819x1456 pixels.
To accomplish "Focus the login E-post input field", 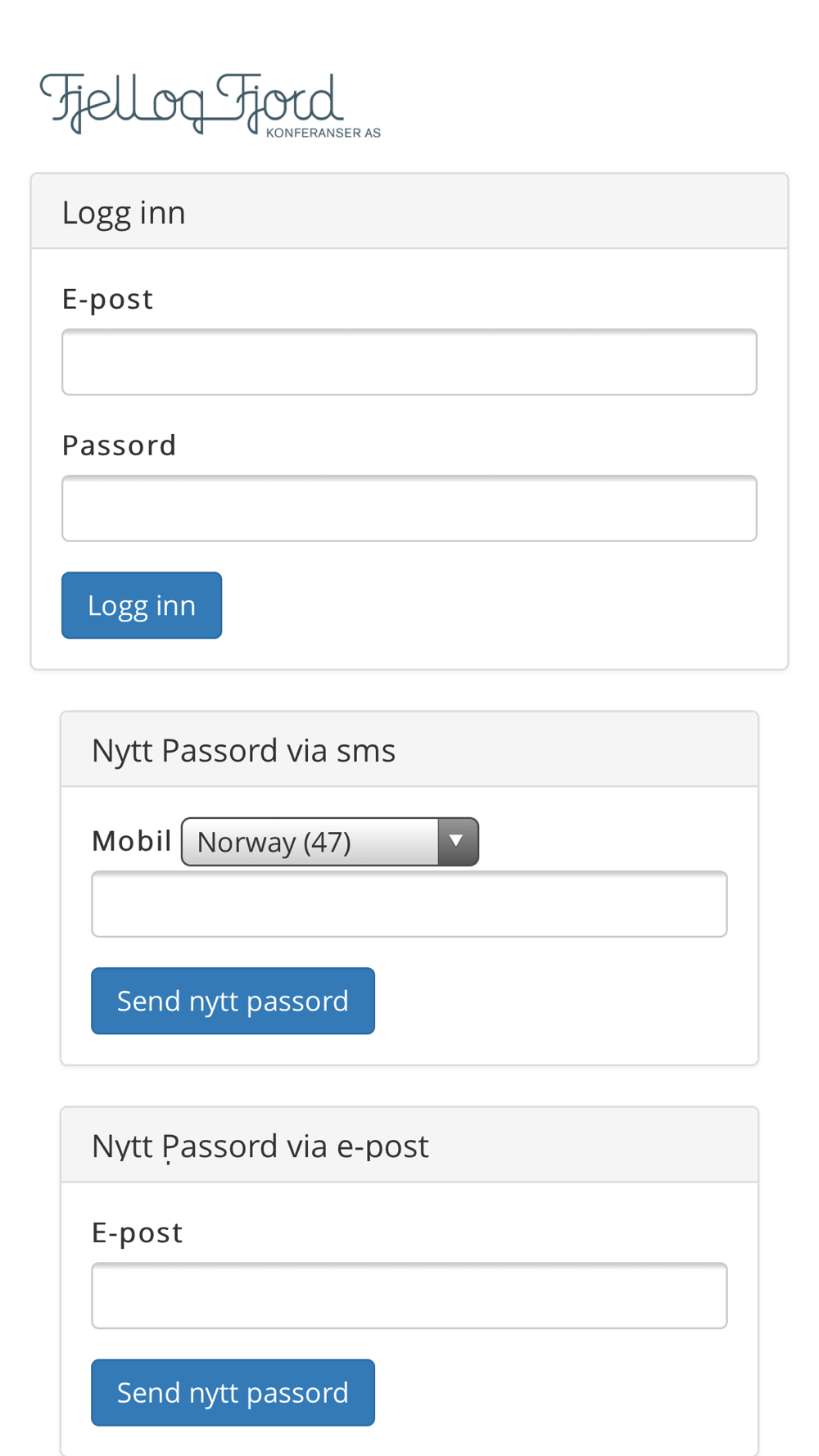I will click(409, 362).
